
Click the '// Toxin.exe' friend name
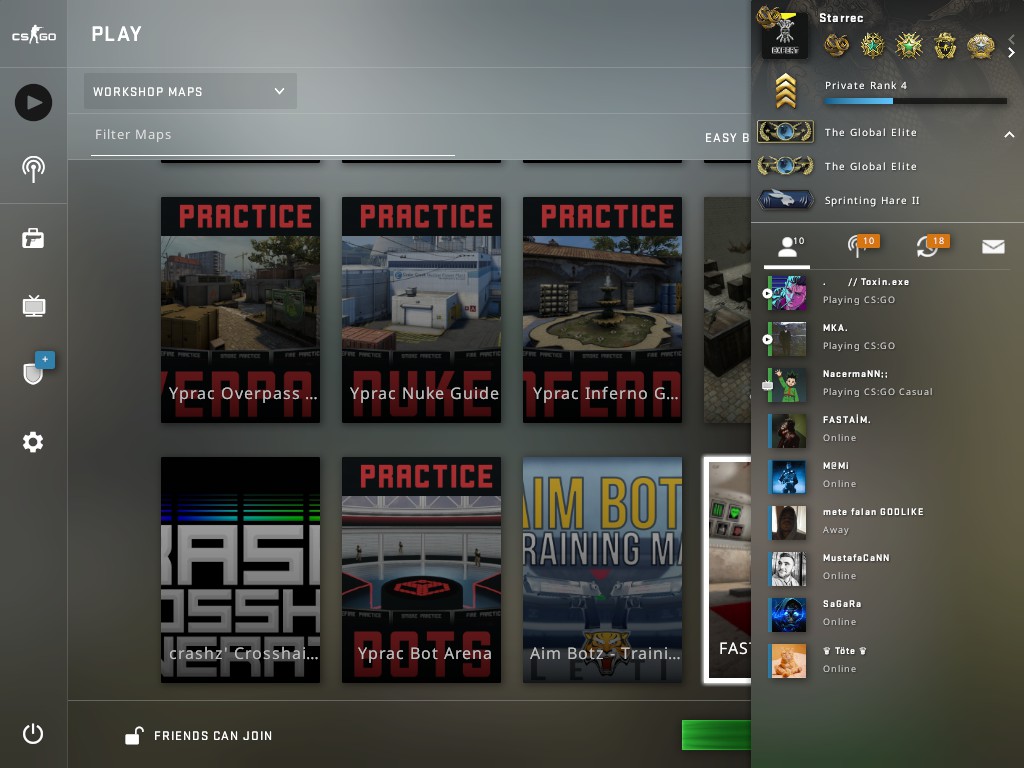[878, 282]
